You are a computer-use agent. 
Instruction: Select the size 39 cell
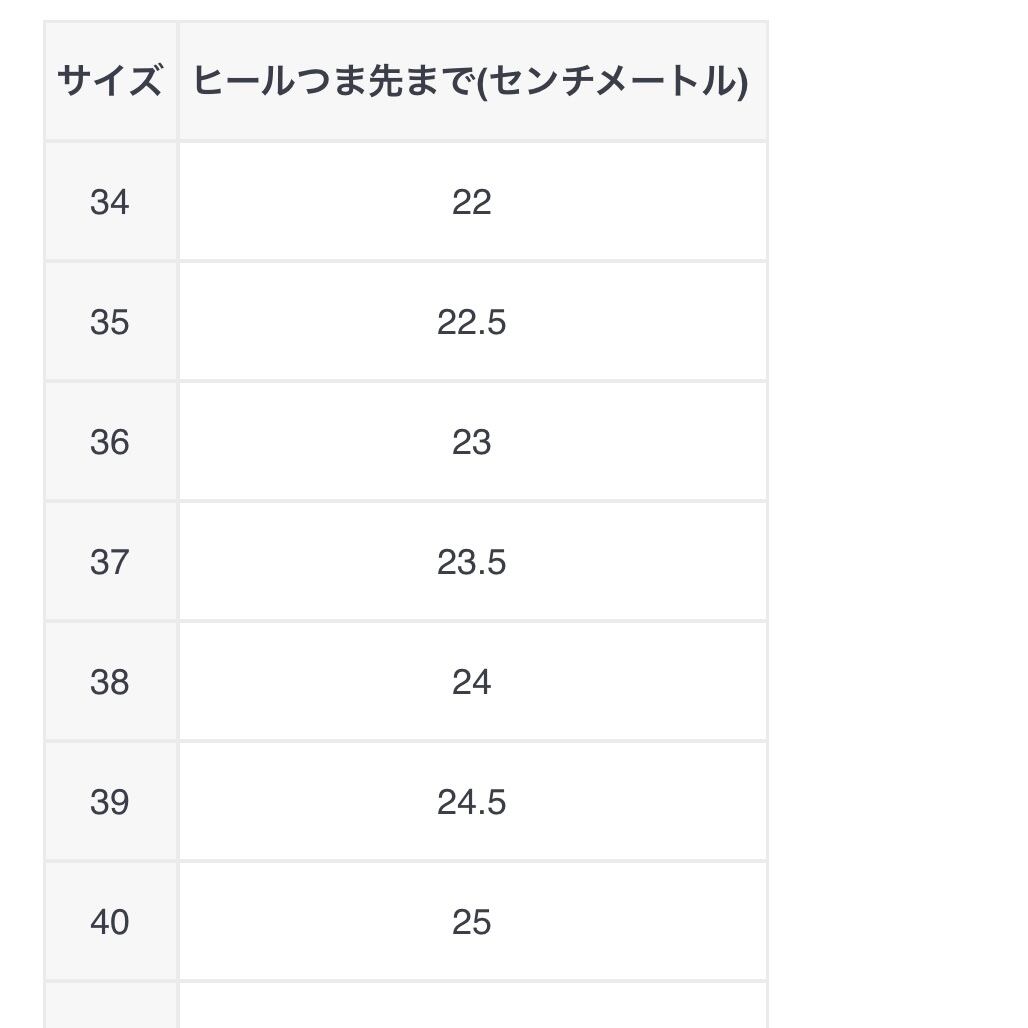pos(110,802)
